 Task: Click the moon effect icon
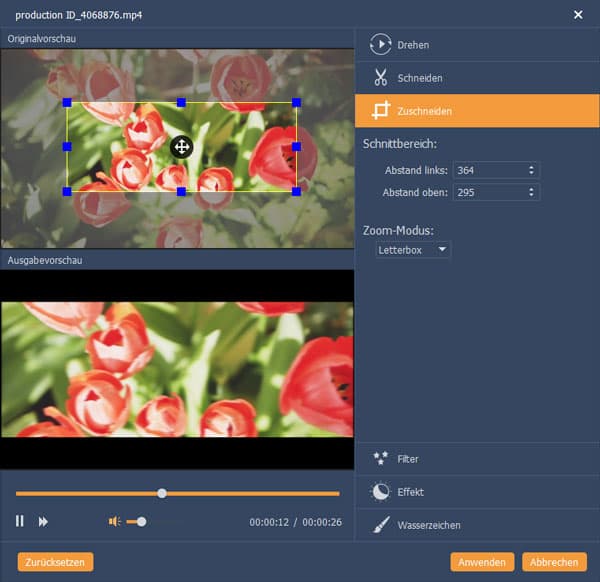coord(381,492)
